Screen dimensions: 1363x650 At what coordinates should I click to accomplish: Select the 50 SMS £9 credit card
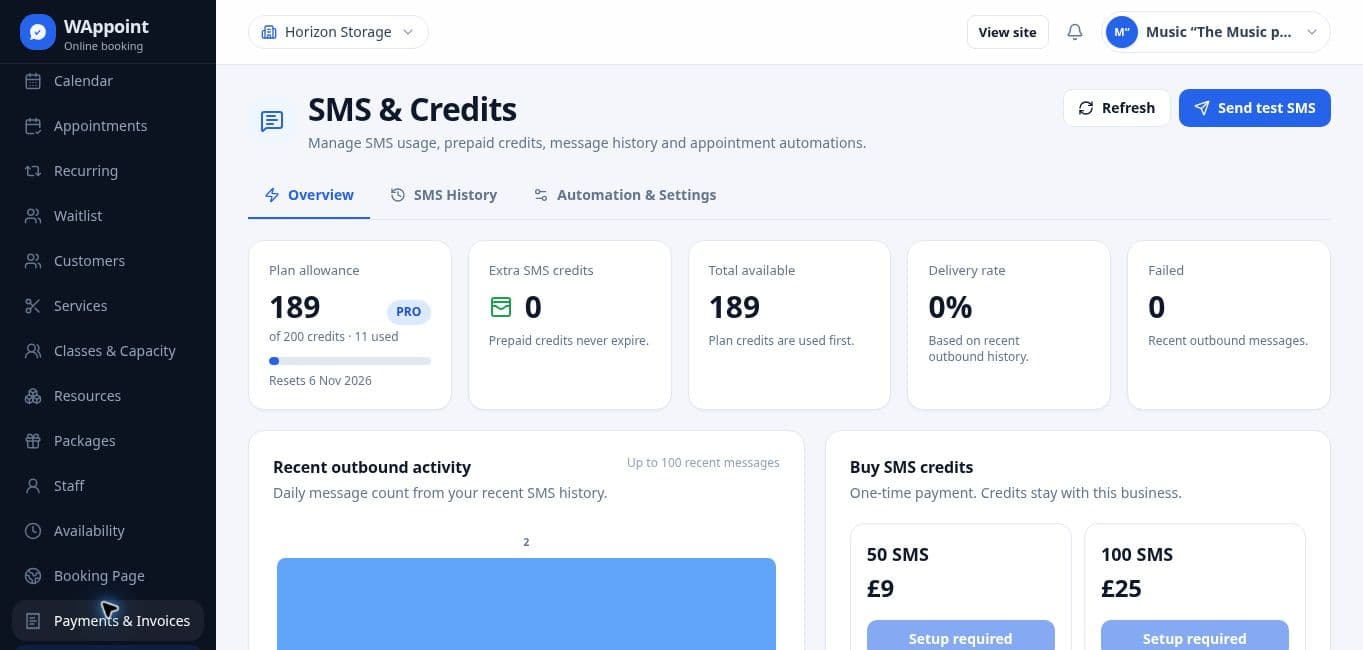point(960,587)
